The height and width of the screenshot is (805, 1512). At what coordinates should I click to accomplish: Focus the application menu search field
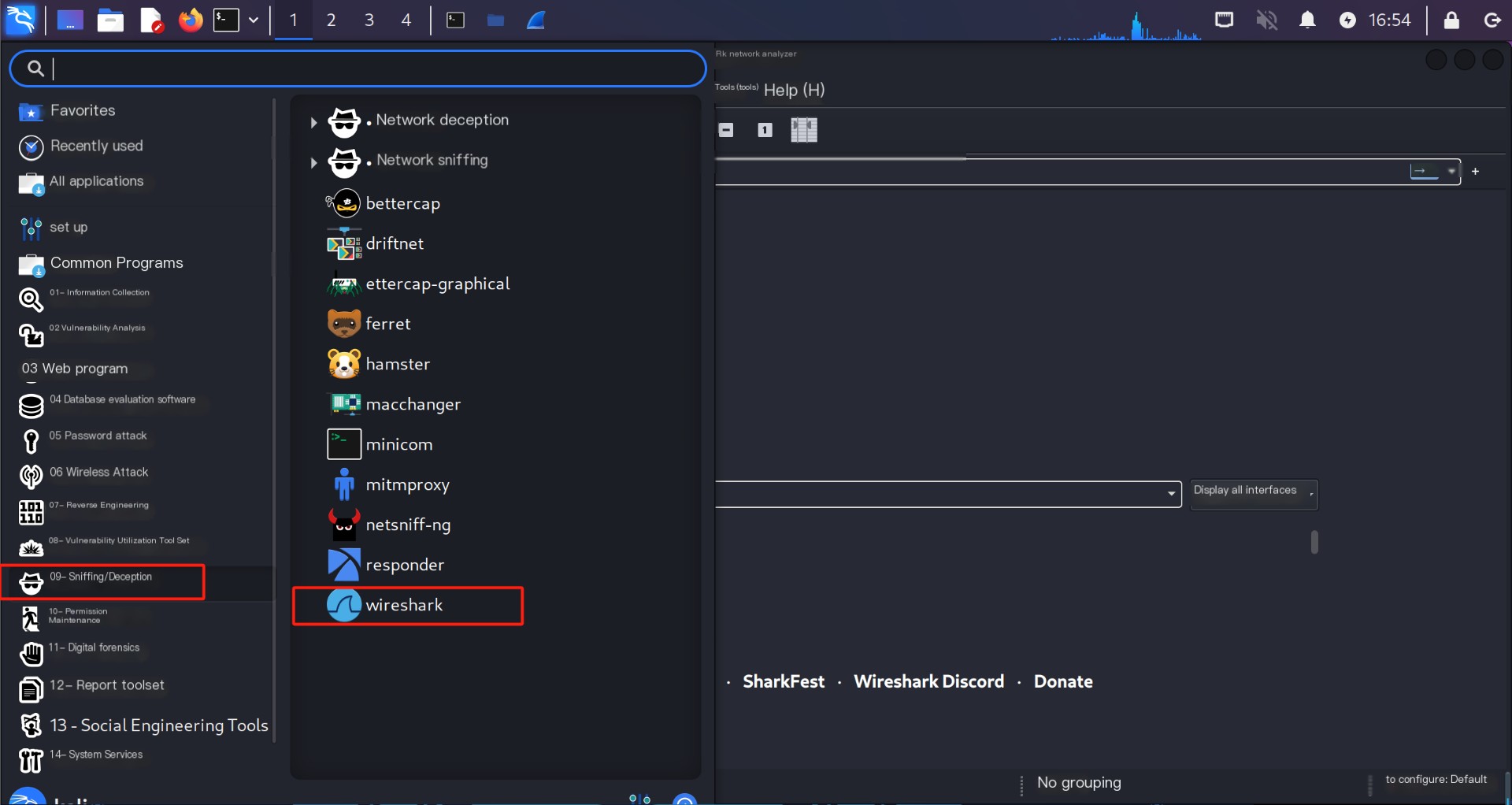coord(358,69)
